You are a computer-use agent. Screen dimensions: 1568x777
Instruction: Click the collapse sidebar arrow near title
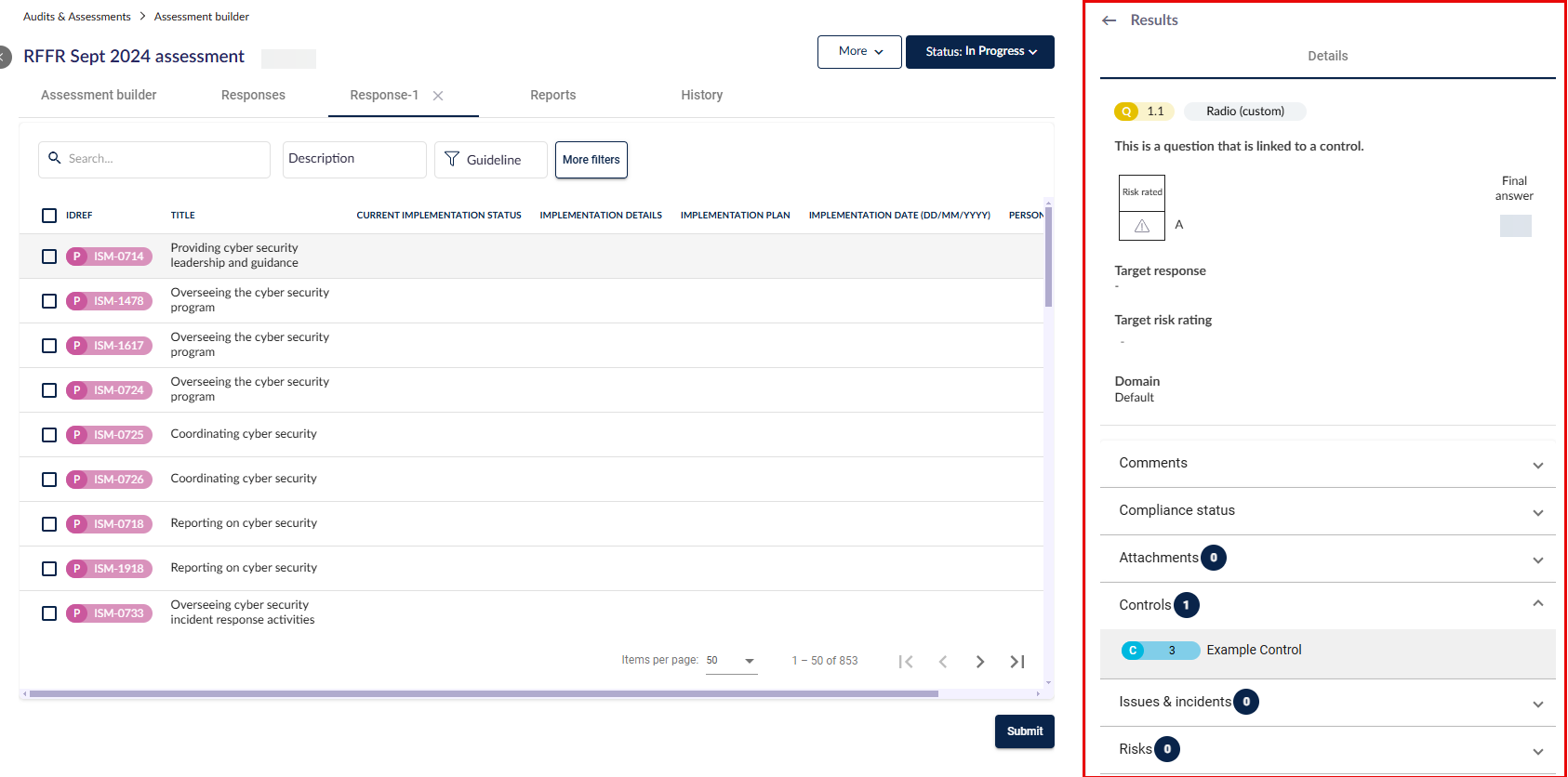pos(5,57)
